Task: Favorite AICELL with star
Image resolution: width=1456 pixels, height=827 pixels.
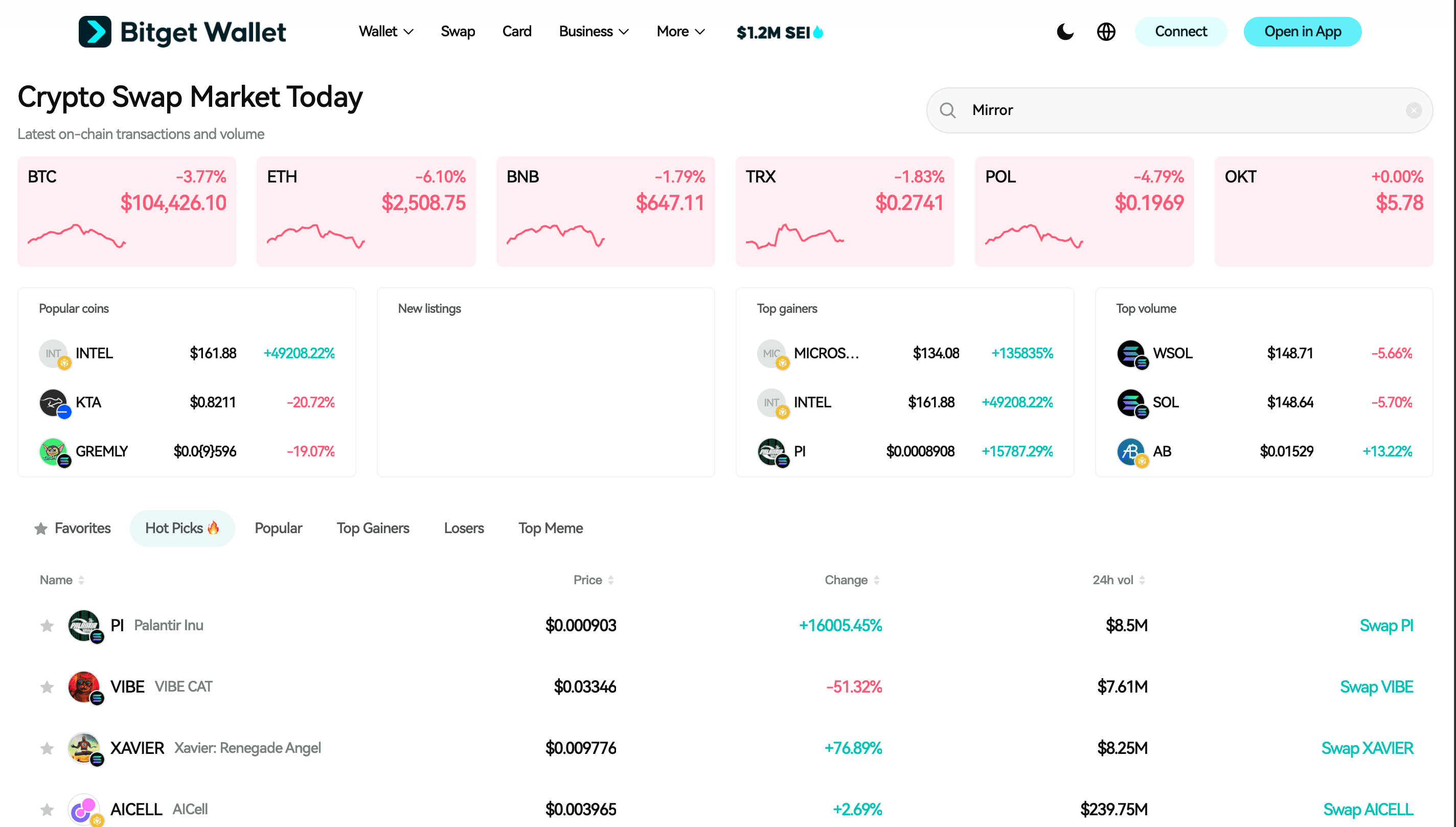Action: pyautogui.click(x=47, y=810)
